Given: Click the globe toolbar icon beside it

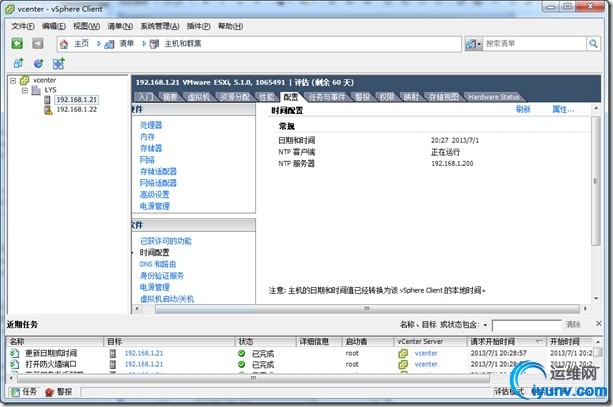Looking at the screenshot, I should [x=38, y=63].
